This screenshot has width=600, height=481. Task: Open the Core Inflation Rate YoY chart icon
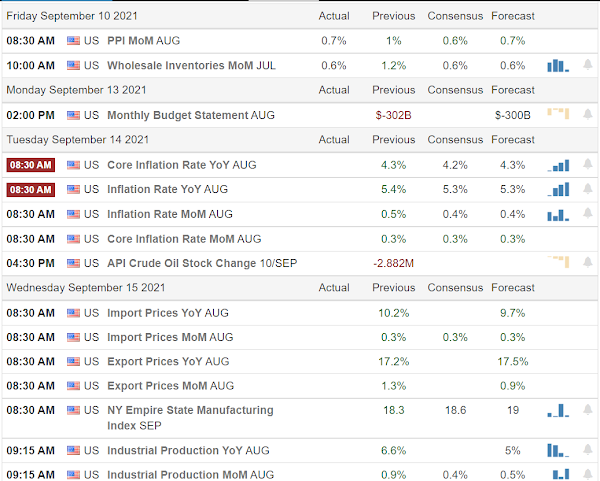point(558,165)
